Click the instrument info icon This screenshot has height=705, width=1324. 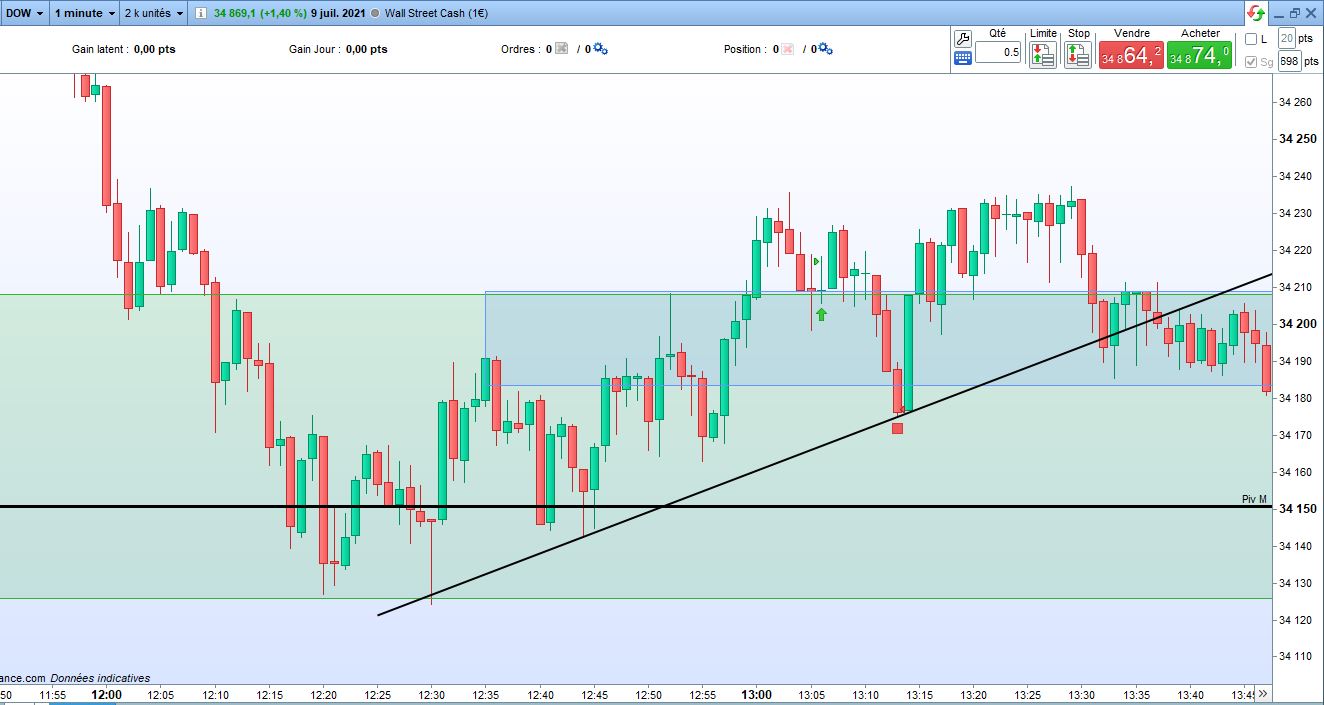tap(201, 14)
